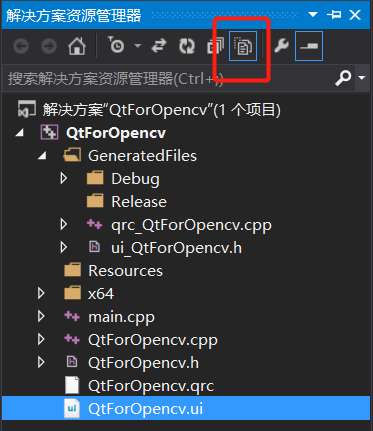Expand qrc_QtForOpencv.cpp node
This screenshot has width=373, height=431.
tap(63, 225)
